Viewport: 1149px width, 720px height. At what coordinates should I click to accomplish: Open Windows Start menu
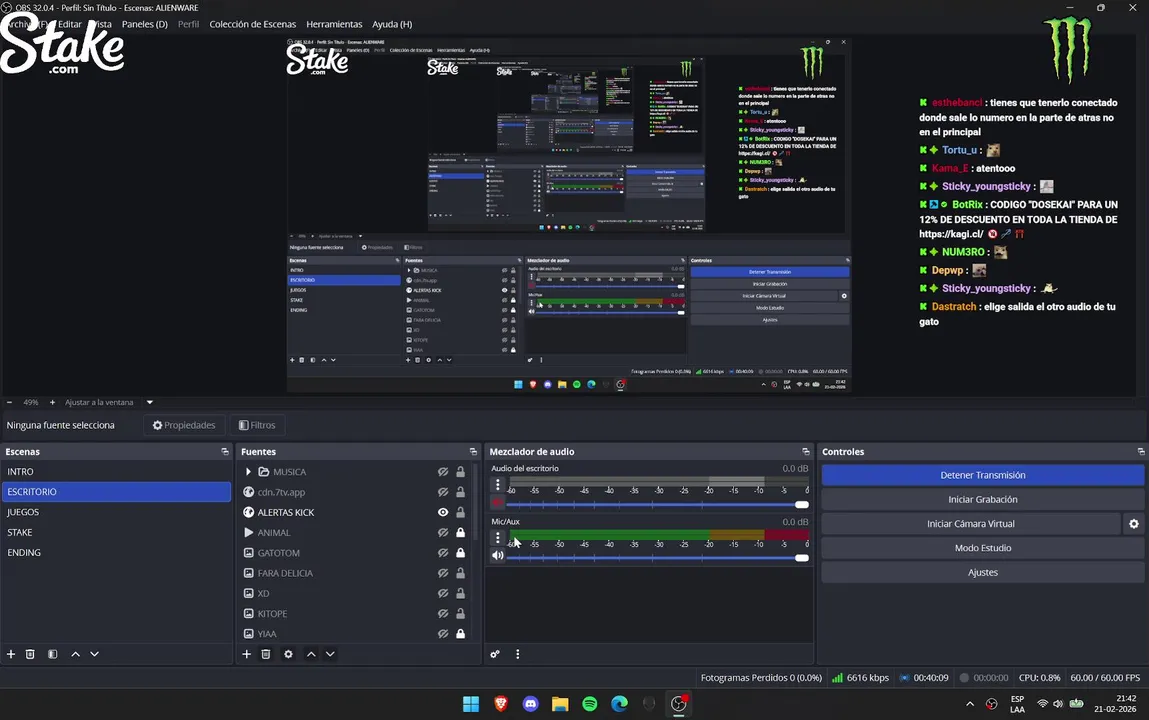tap(471, 704)
